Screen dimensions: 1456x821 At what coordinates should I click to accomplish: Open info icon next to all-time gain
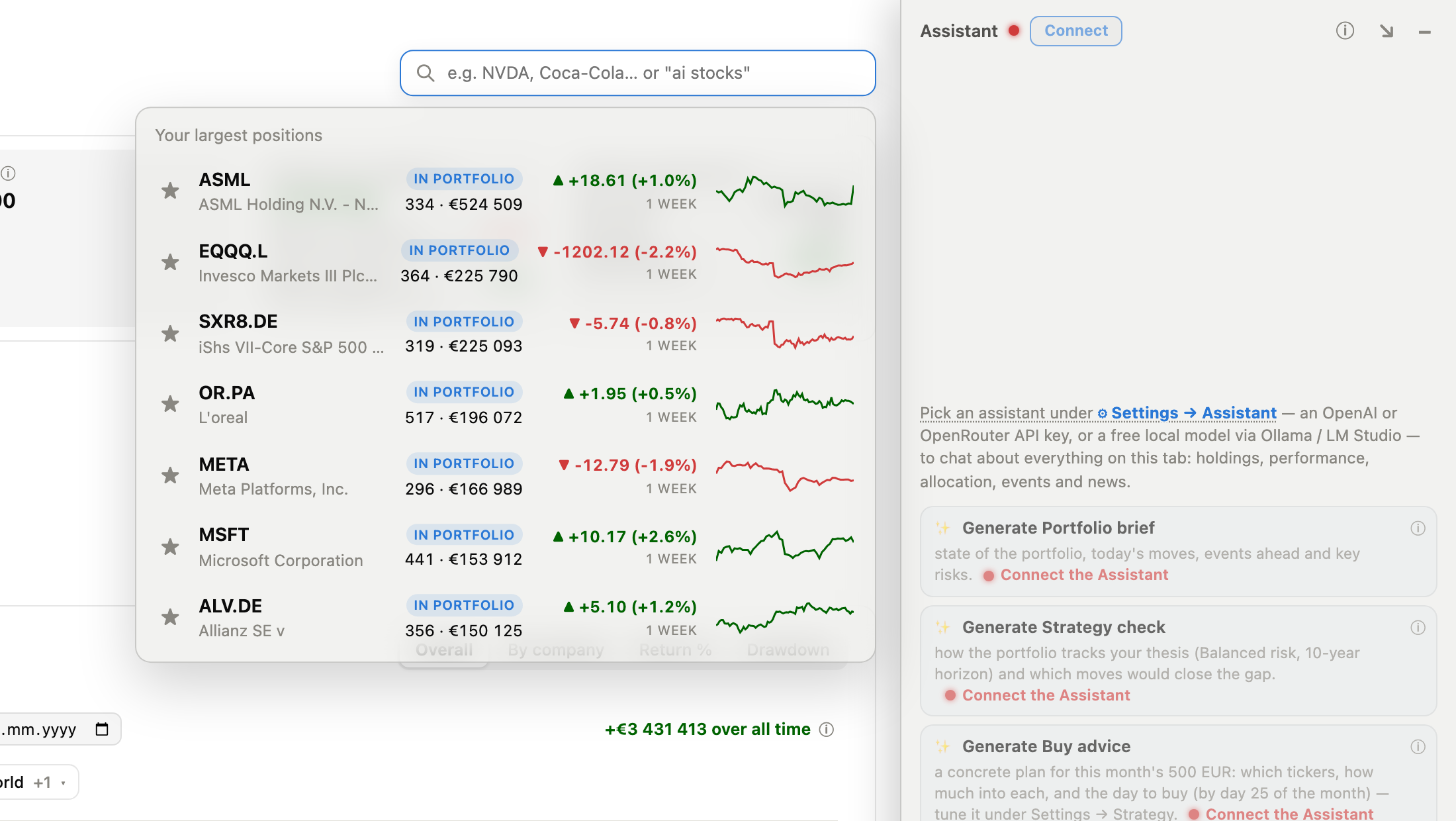pyautogui.click(x=827, y=730)
